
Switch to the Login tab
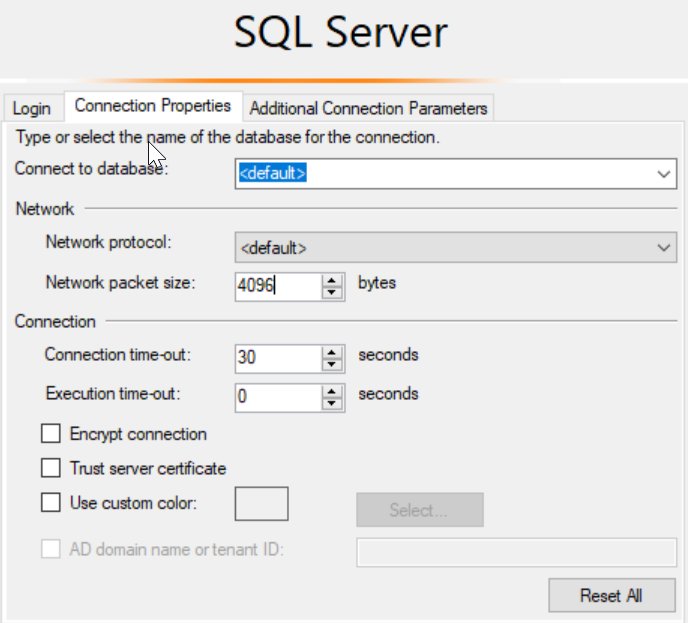(32, 108)
